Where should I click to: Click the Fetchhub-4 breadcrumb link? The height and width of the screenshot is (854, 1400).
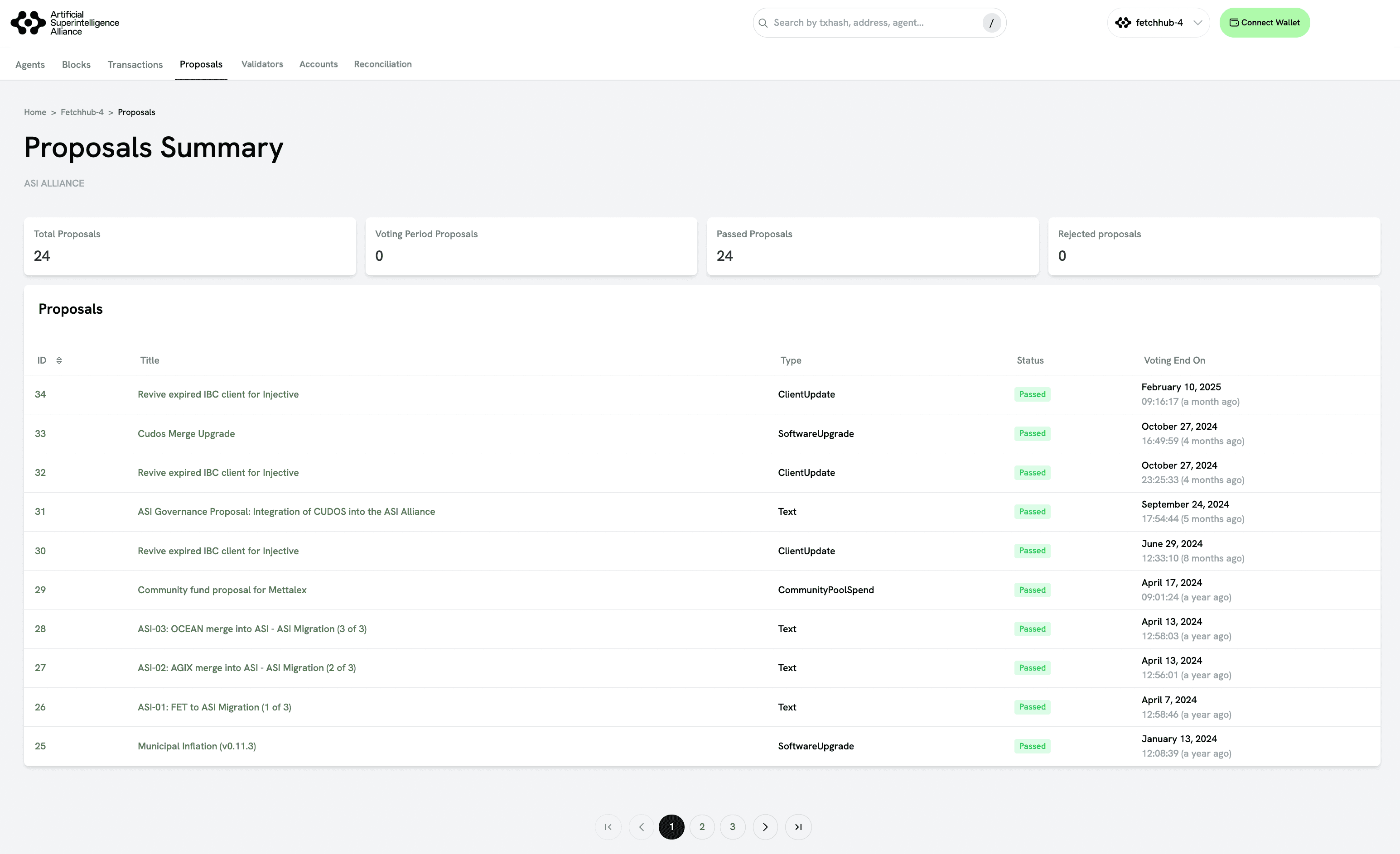coord(82,112)
